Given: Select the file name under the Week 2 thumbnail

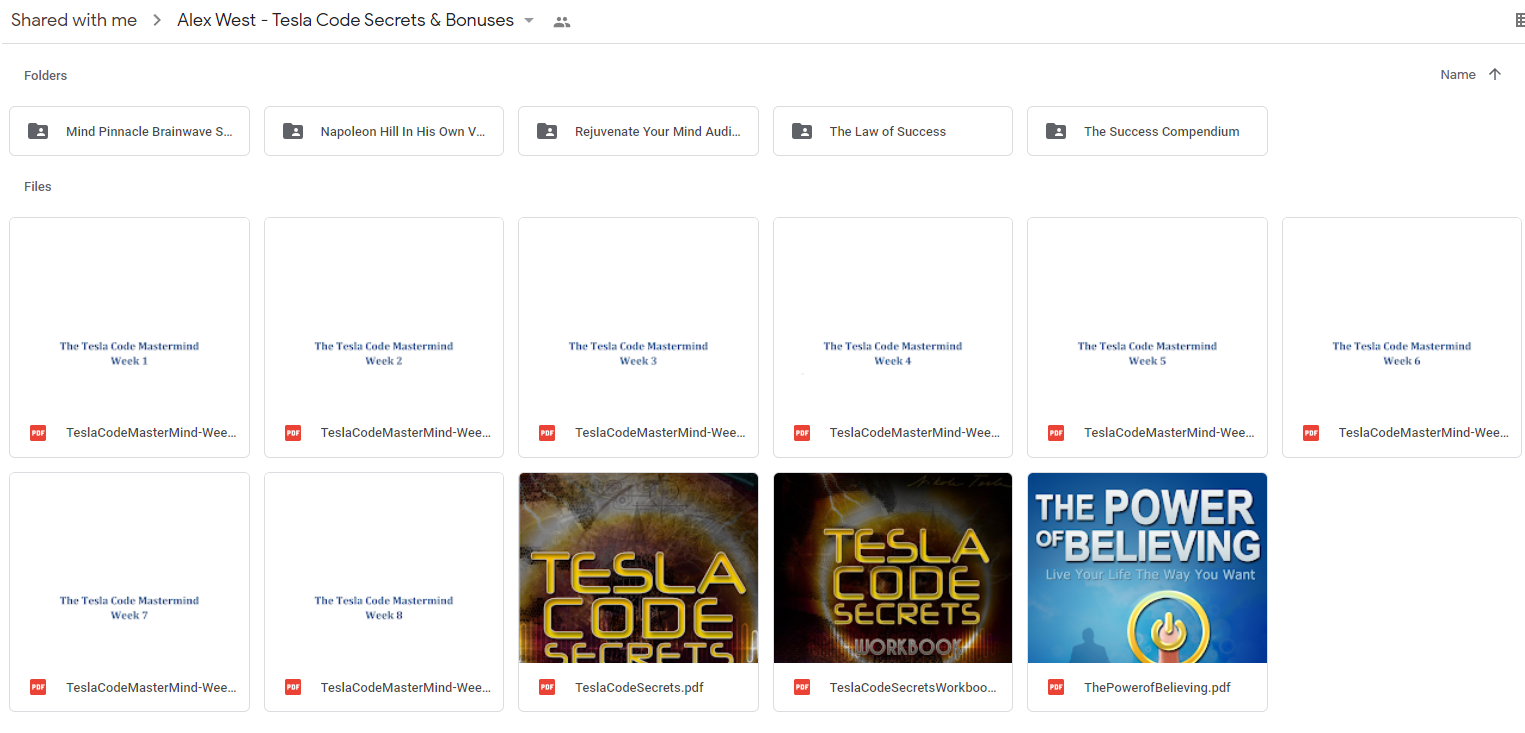Looking at the screenshot, I should click(406, 433).
